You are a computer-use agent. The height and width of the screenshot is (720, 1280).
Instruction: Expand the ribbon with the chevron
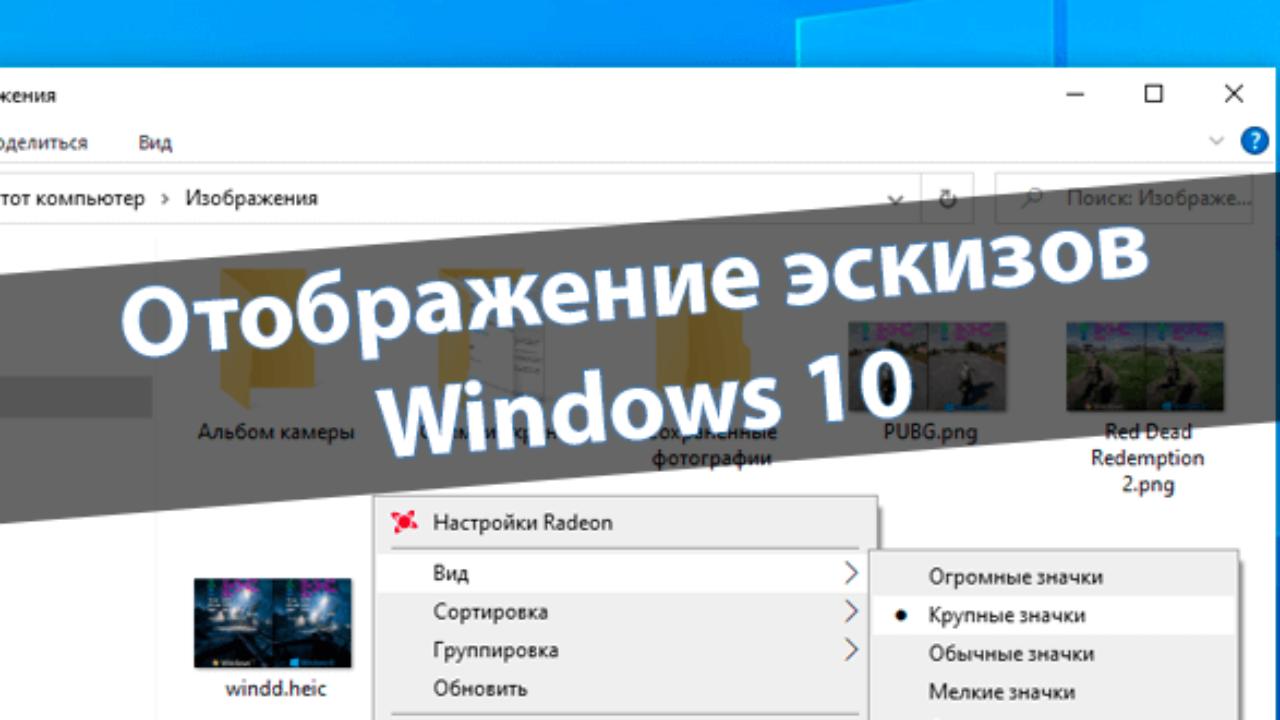[1217, 141]
